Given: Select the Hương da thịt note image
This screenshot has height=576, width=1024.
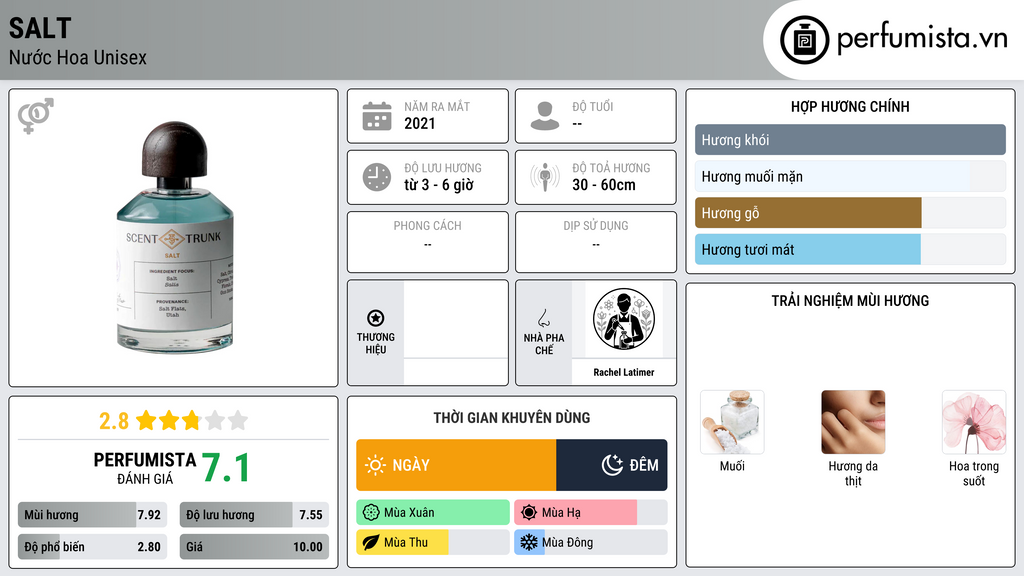Looking at the screenshot, I should click(853, 422).
